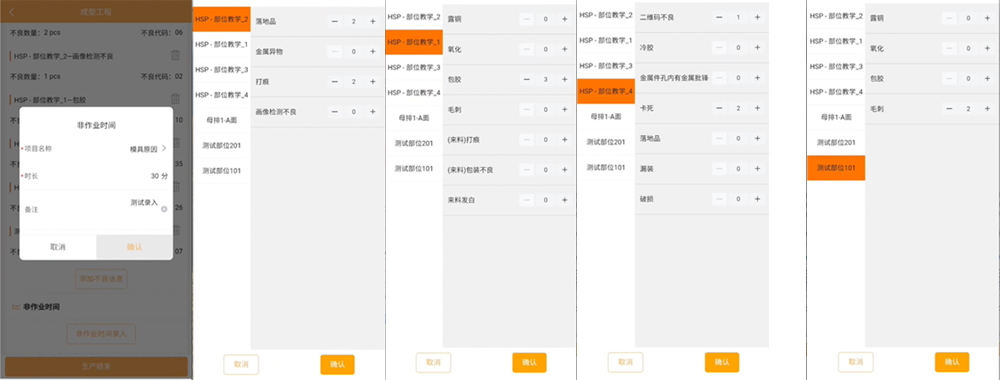Viewport: 1000px width, 380px height.
Task: Open 测试部位201 tab beside the 画像检测不良 row
Action: [x=221, y=145]
